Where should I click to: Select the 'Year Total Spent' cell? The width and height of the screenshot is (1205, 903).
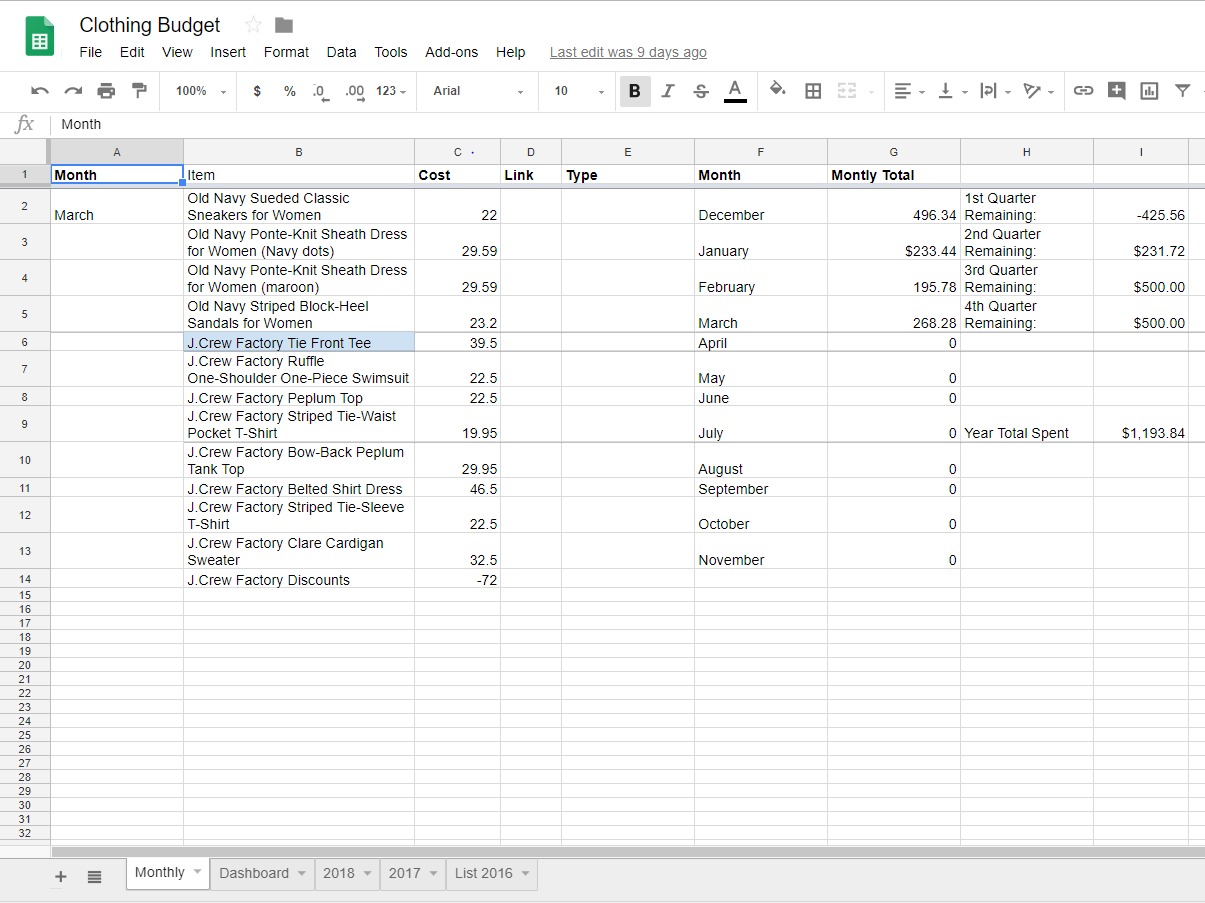tap(1027, 424)
